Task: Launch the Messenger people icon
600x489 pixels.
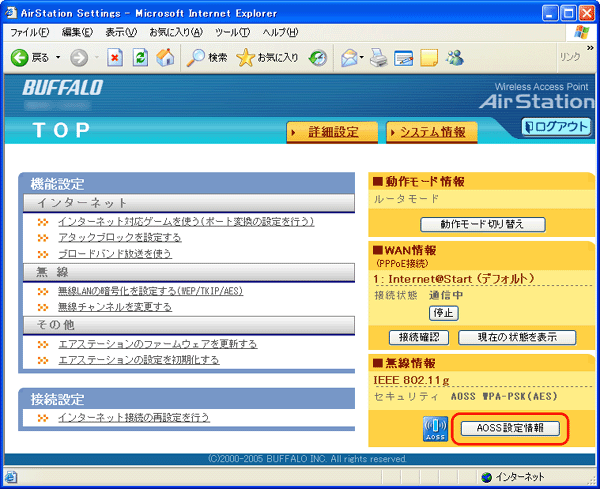Action: [x=455, y=58]
